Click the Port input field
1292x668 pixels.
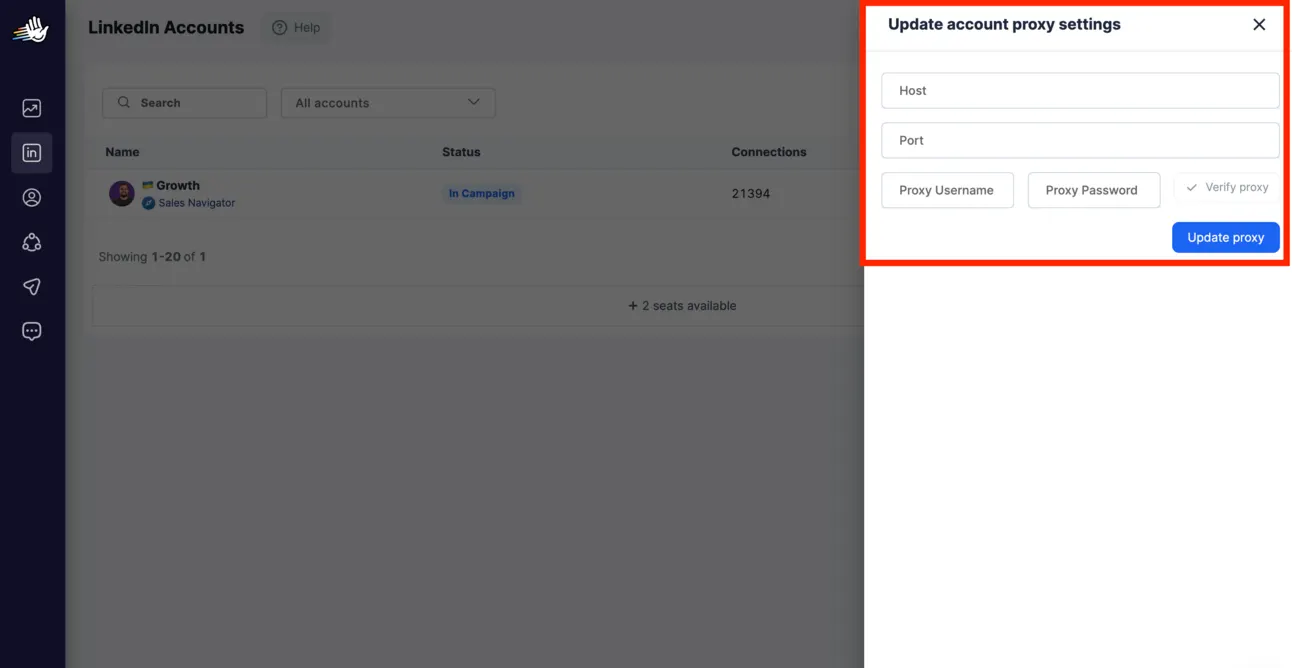click(x=1080, y=140)
